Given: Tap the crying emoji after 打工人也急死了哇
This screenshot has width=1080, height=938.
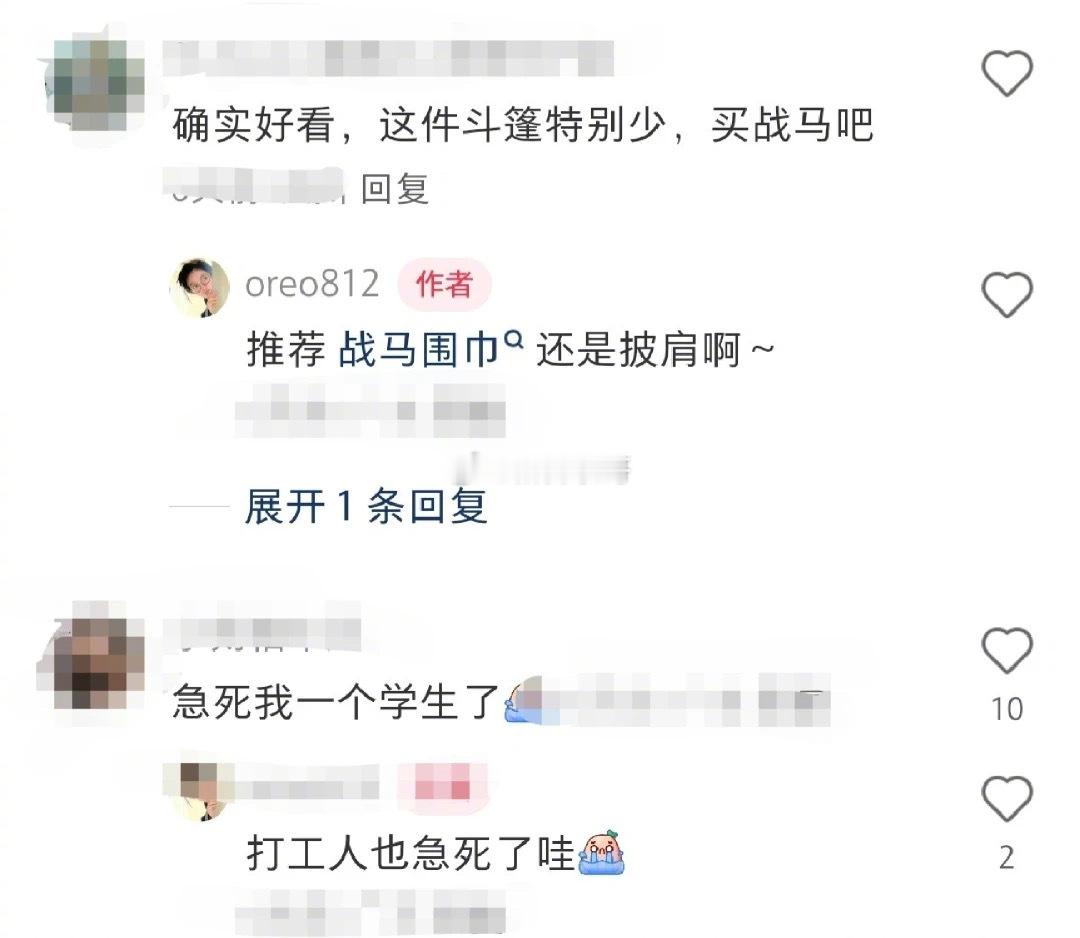Looking at the screenshot, I should [602, 853].
